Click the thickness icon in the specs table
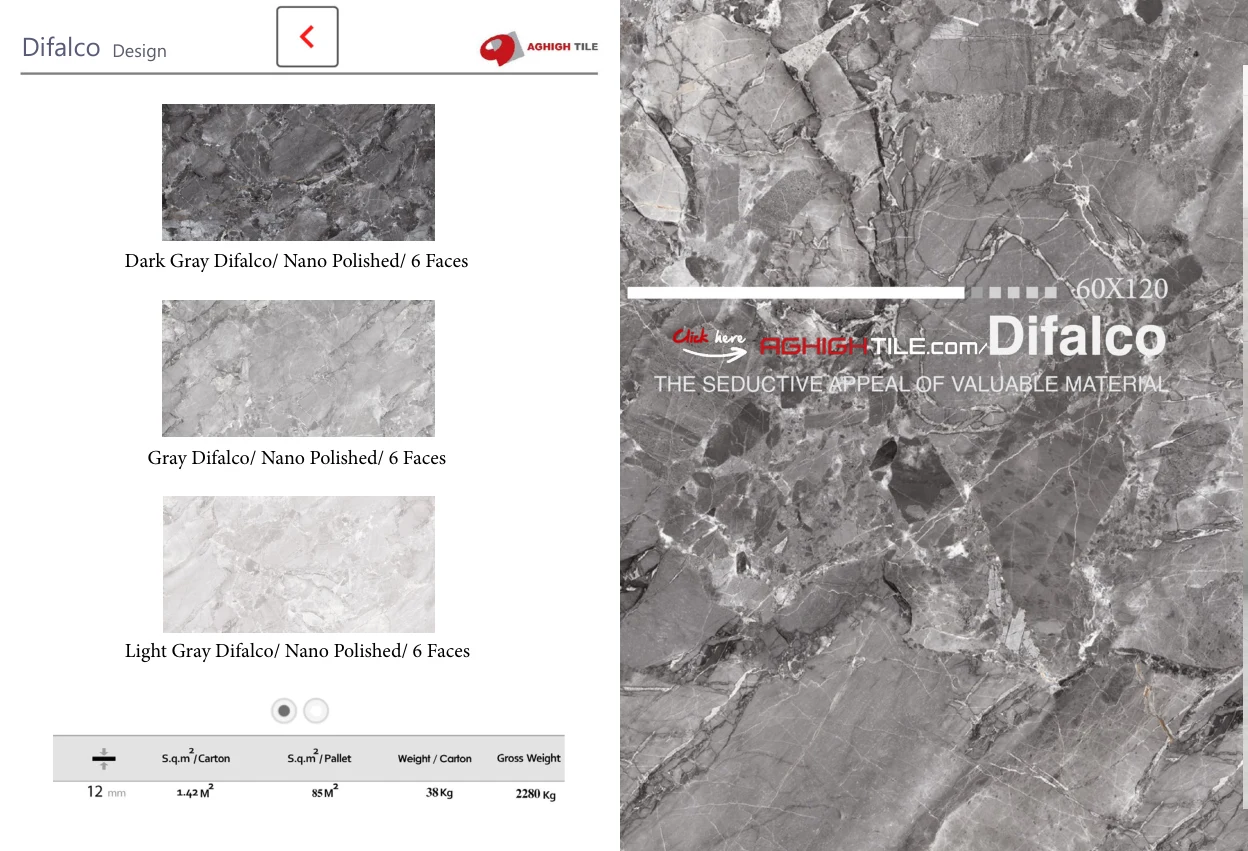1248x851 pixels. (x=104, y=759)
